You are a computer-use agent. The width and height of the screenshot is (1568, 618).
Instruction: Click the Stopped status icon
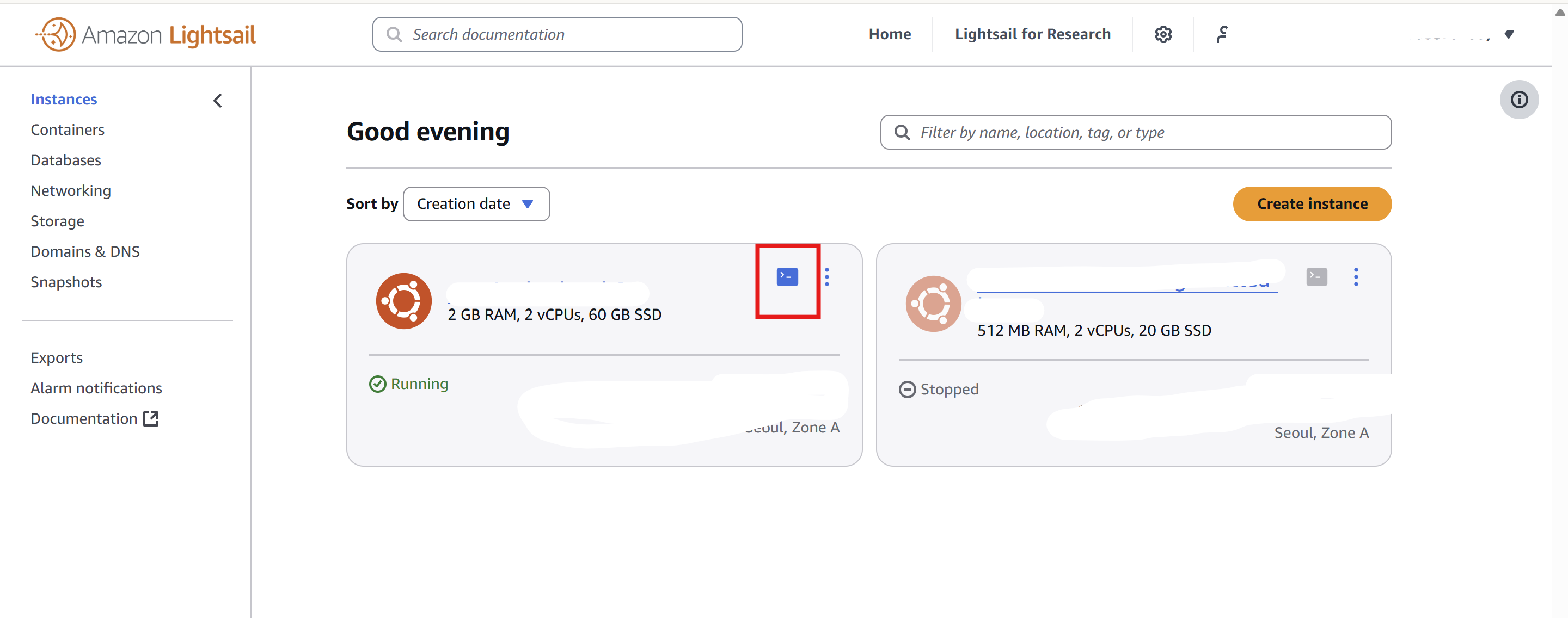907,390
